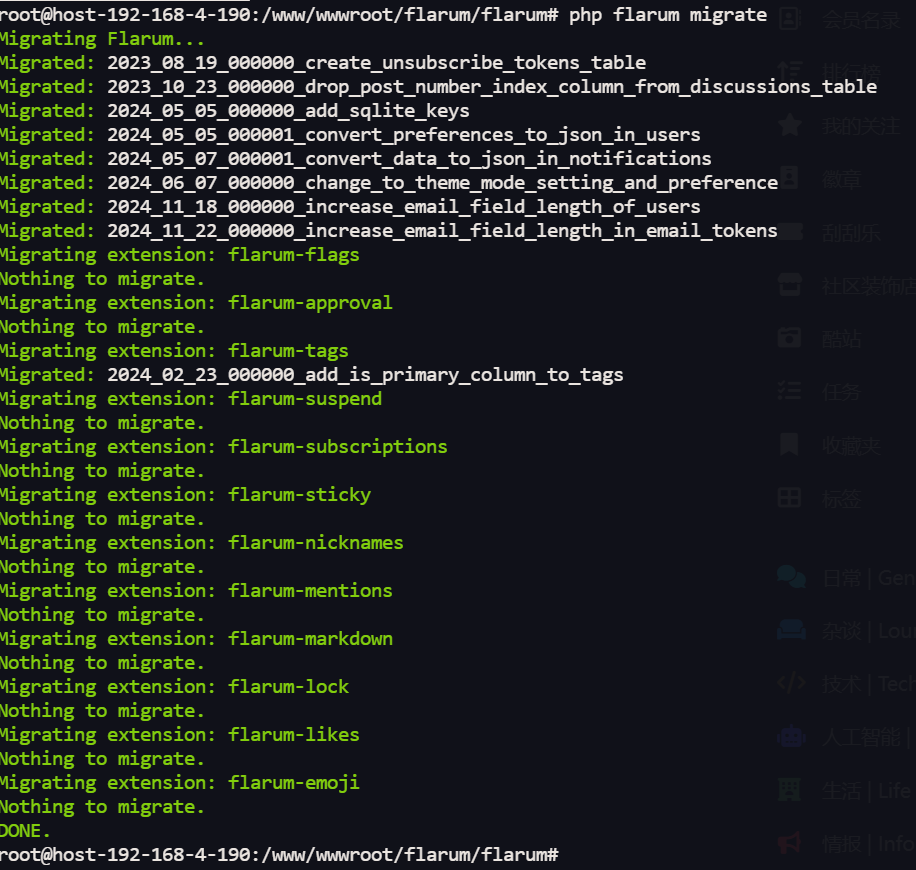The width and height of the screenshot is (916, 870).
Task: Select the 情报 | Info tag in sidebar
Action: 867,843
